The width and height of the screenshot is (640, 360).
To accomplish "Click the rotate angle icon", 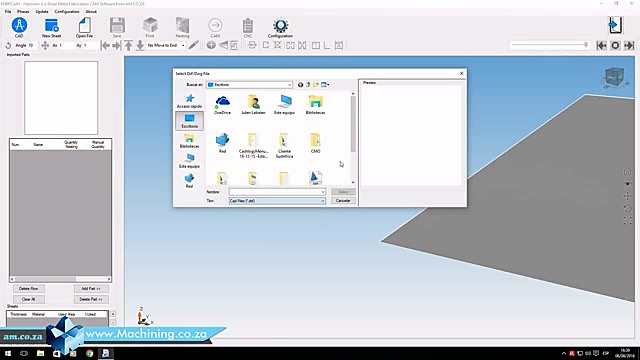I will pos(8,45).
